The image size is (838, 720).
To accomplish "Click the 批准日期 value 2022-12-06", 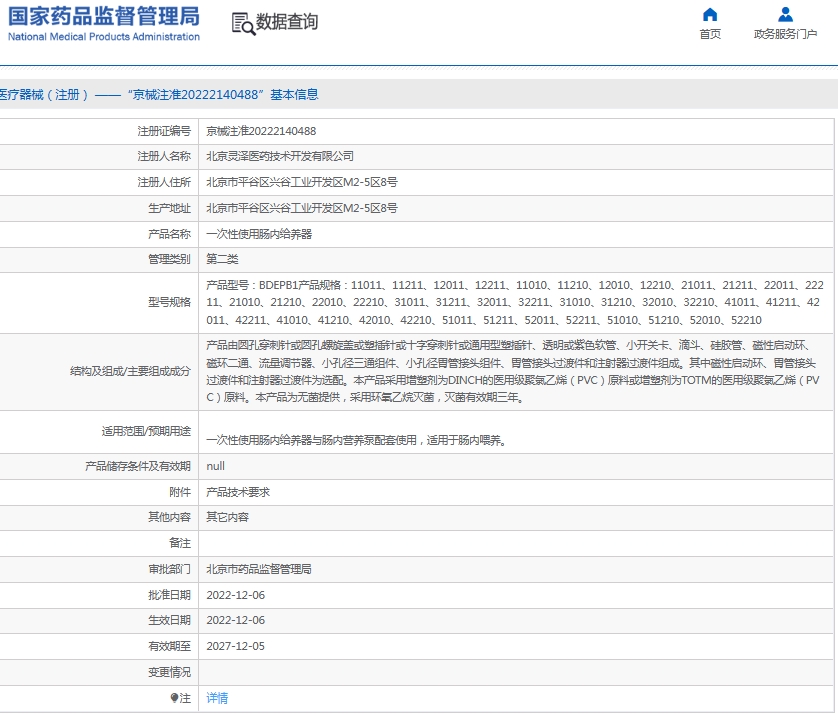I will click(x=236, y=595).
